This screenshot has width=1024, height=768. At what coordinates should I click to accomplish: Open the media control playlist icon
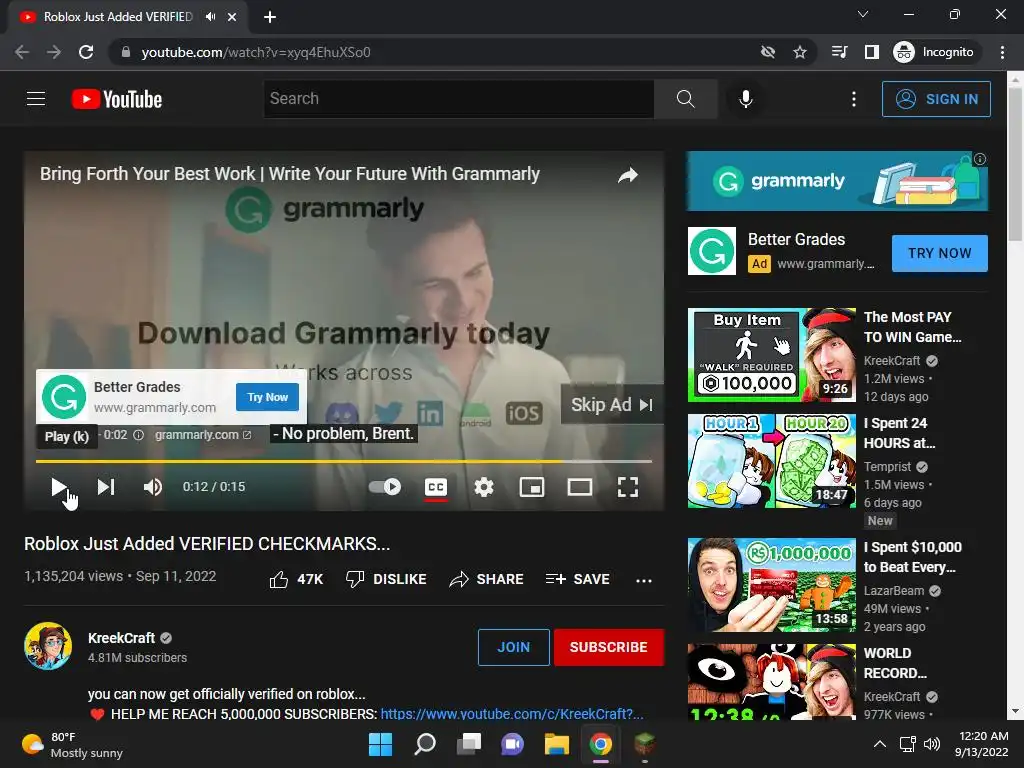click(840, 52)
